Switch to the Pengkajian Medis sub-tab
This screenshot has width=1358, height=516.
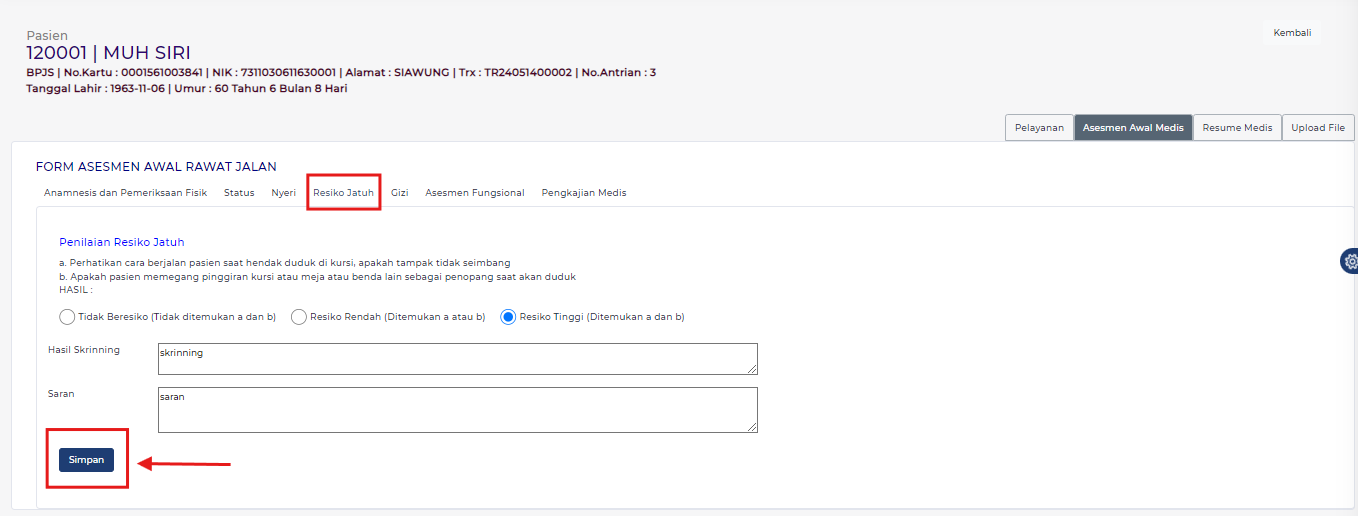coord(583,193)
